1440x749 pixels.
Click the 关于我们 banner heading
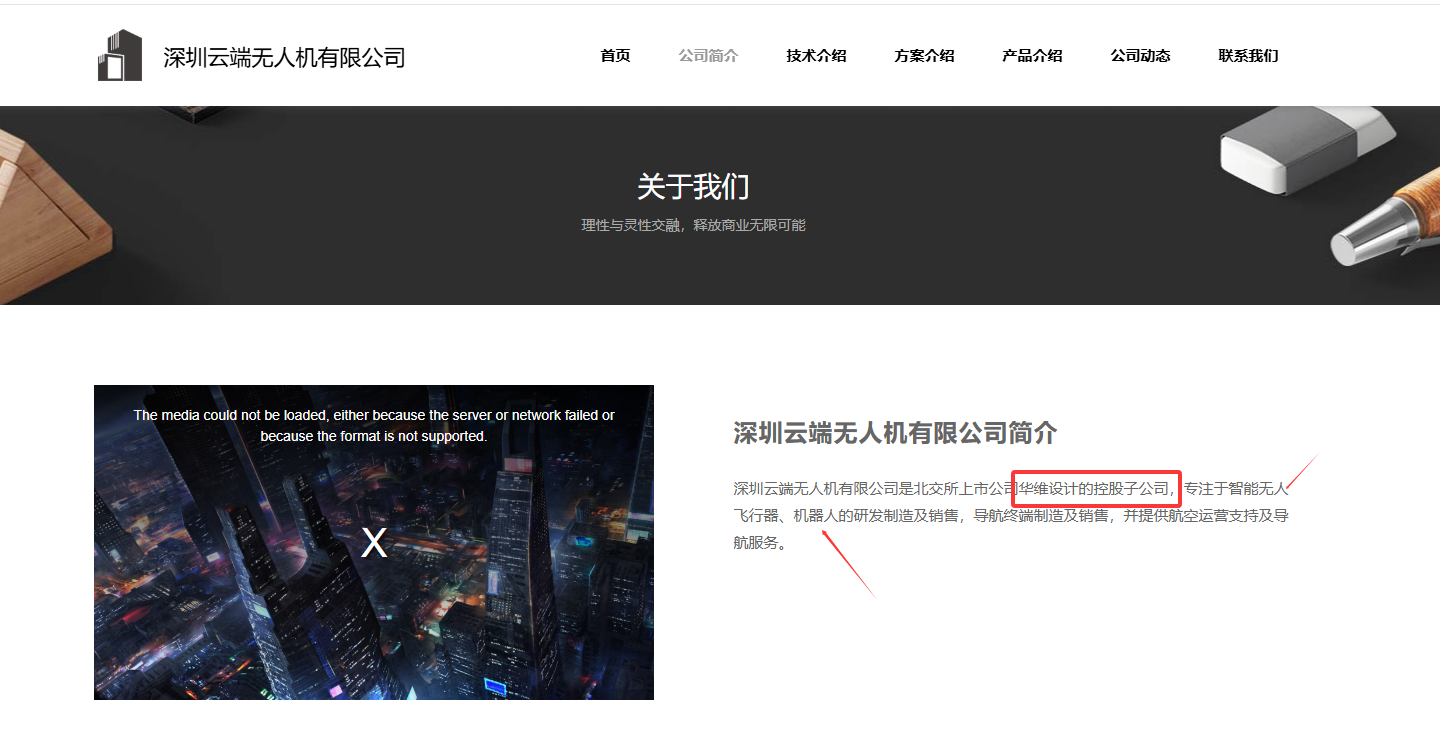click(x=693, y=187)
